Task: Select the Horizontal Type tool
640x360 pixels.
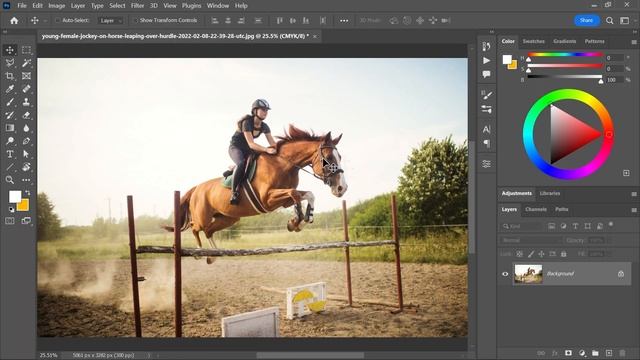Action: tap(10, 154)
